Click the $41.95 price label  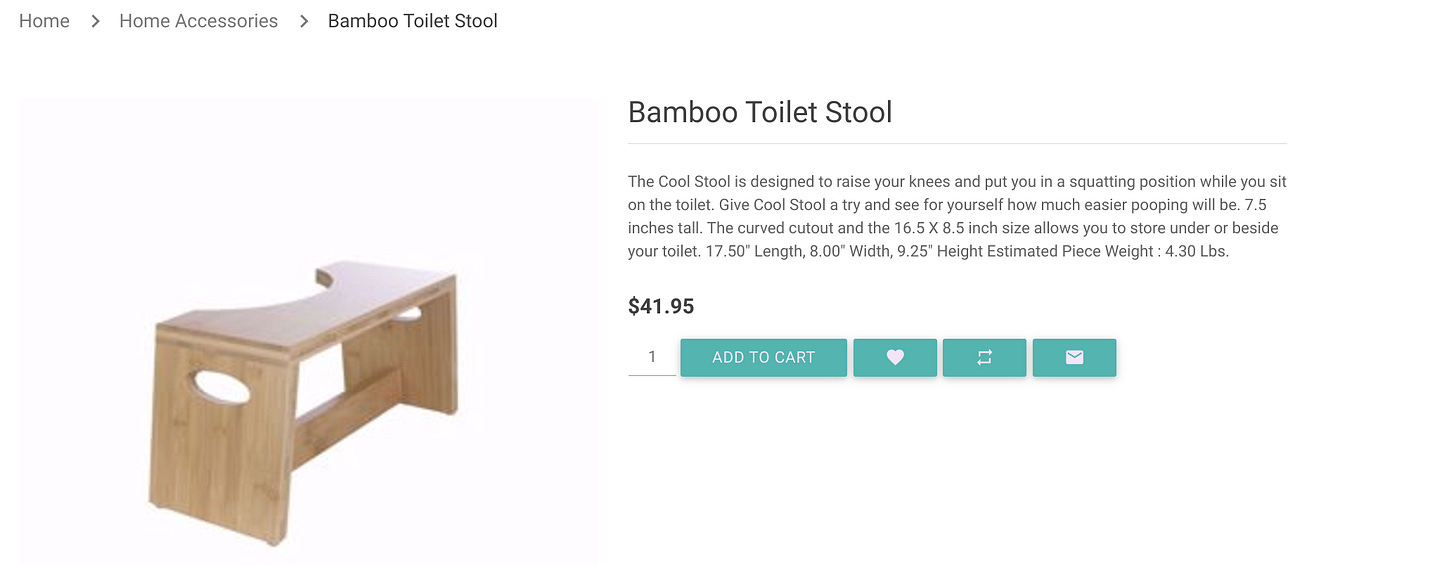click(661, 306)
